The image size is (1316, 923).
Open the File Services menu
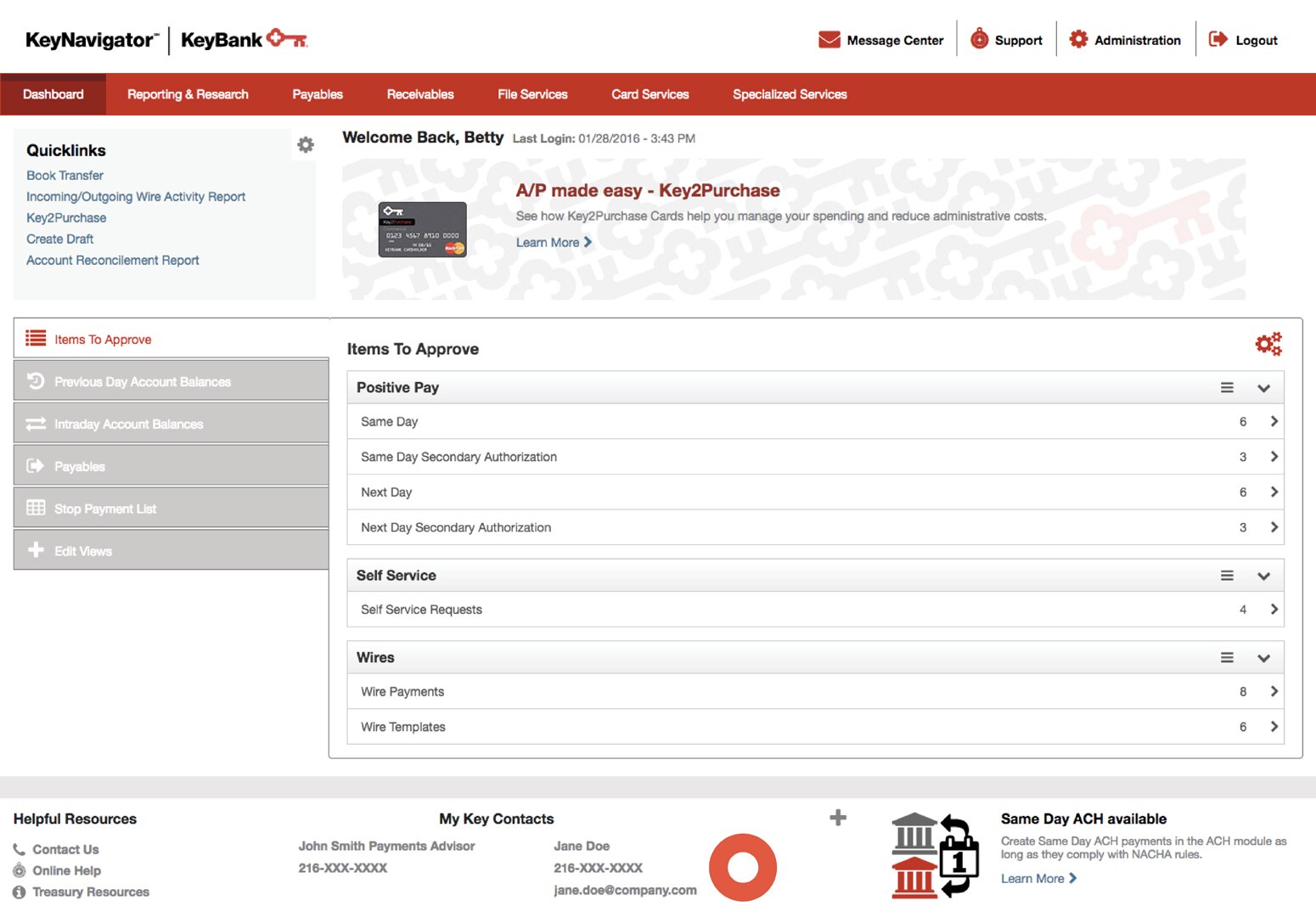(x=532, y=94)
